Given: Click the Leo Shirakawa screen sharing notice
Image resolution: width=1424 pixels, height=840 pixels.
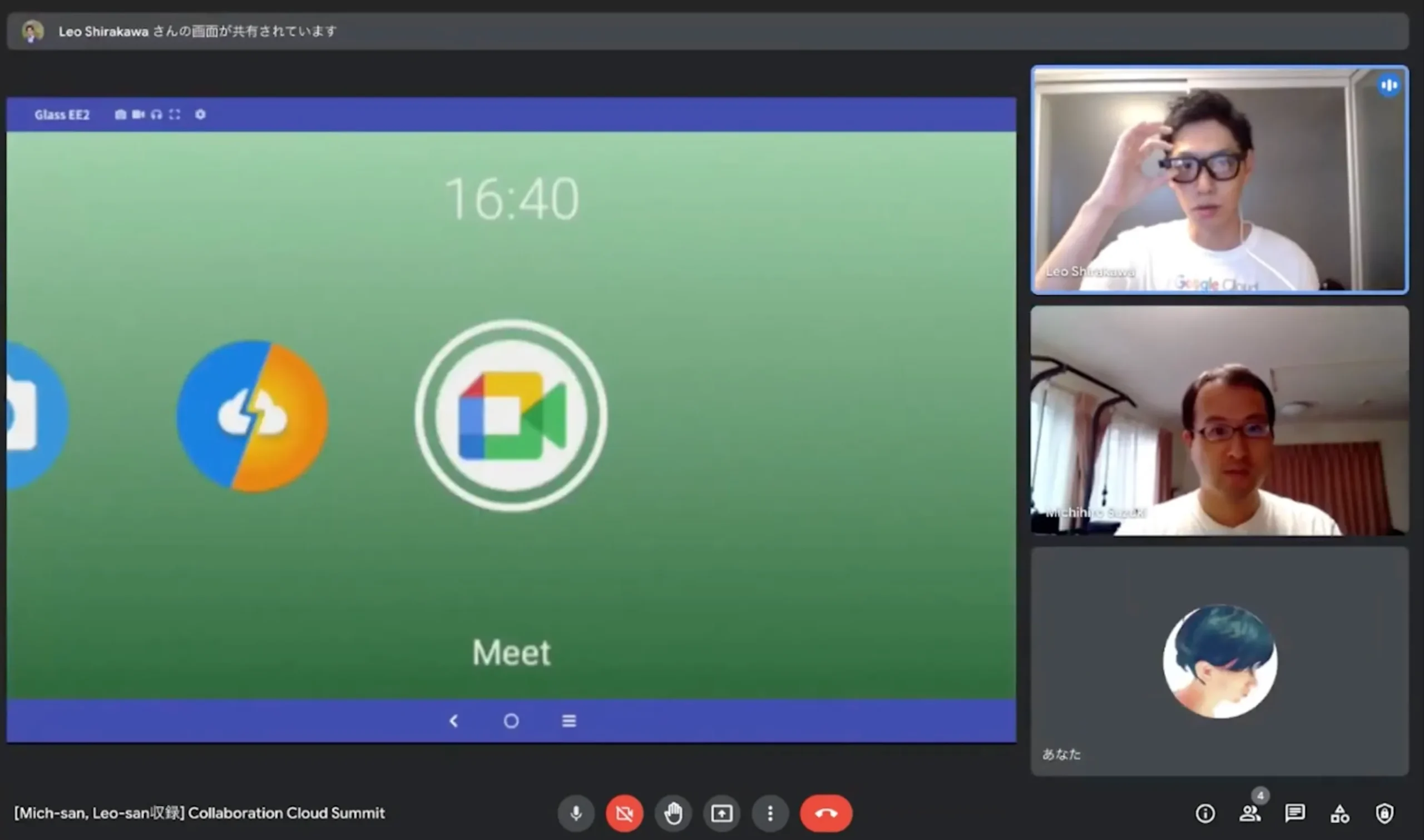Looking at the screenshot, I should click(197, 31).
